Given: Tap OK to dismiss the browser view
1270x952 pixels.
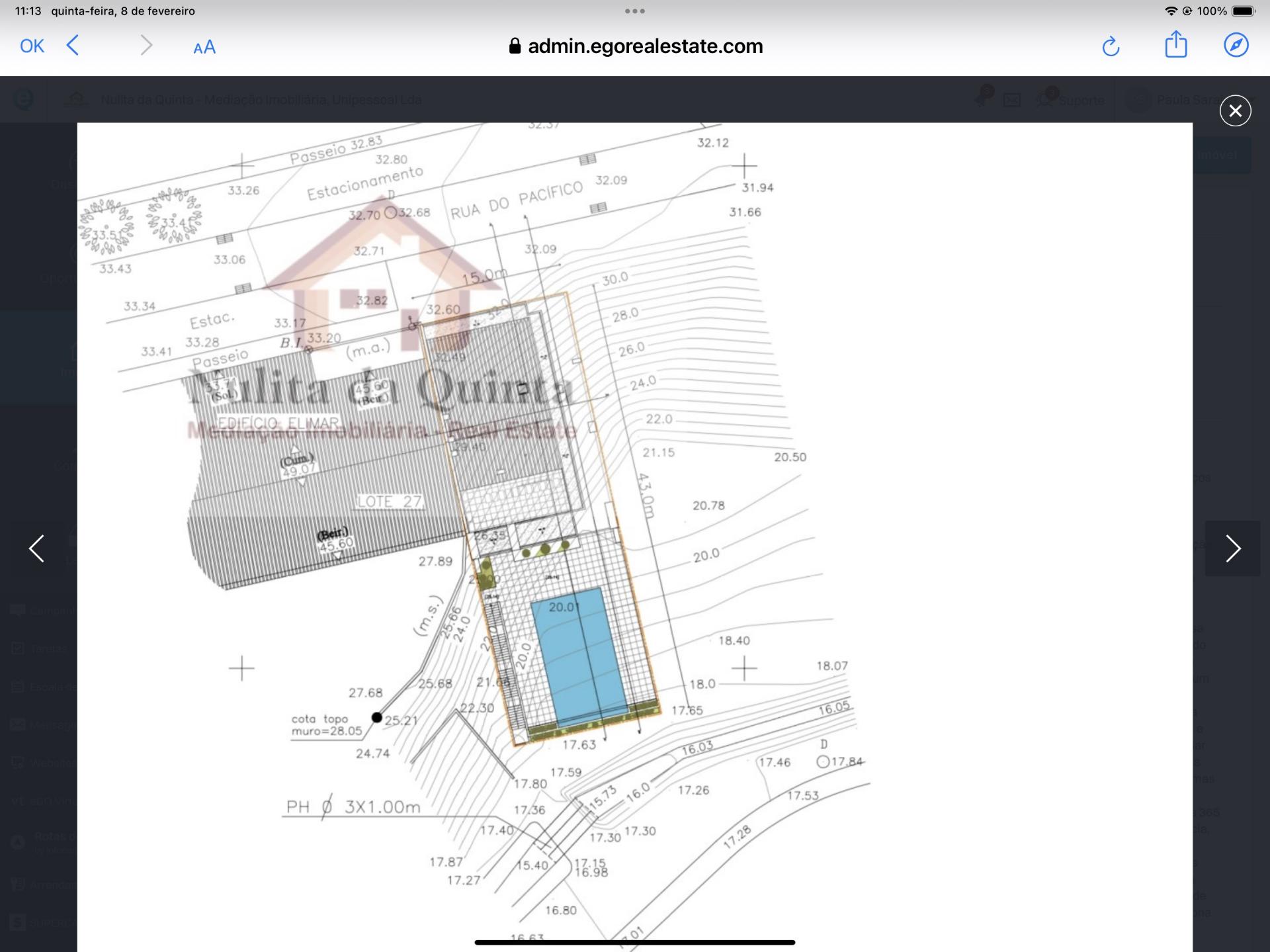Looking at the screenshot, I should [x=32, y=46].
